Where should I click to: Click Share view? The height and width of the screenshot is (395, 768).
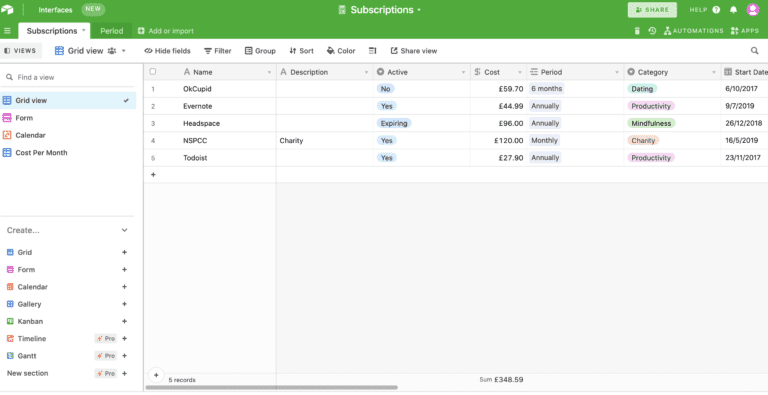point(413,50)
